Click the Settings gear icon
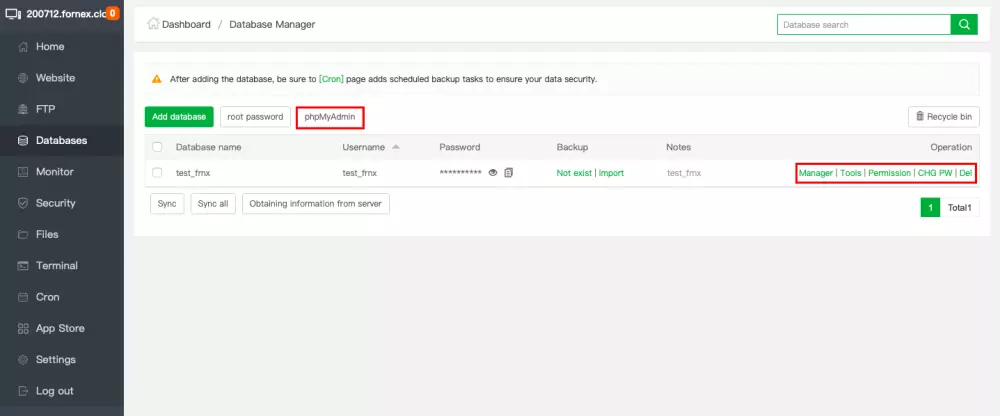 23,359
